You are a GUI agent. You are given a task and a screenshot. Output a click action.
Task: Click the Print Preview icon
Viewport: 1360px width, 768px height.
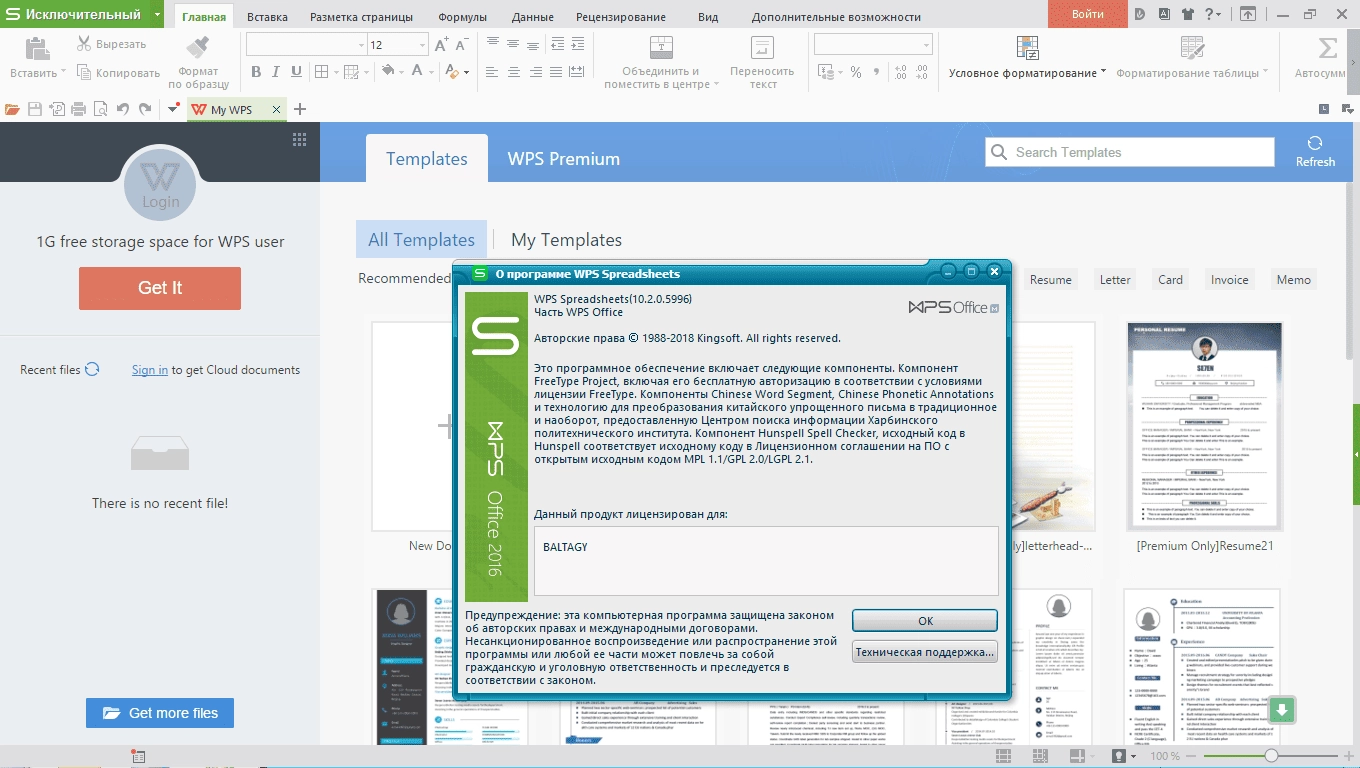(x=101, y=109)
